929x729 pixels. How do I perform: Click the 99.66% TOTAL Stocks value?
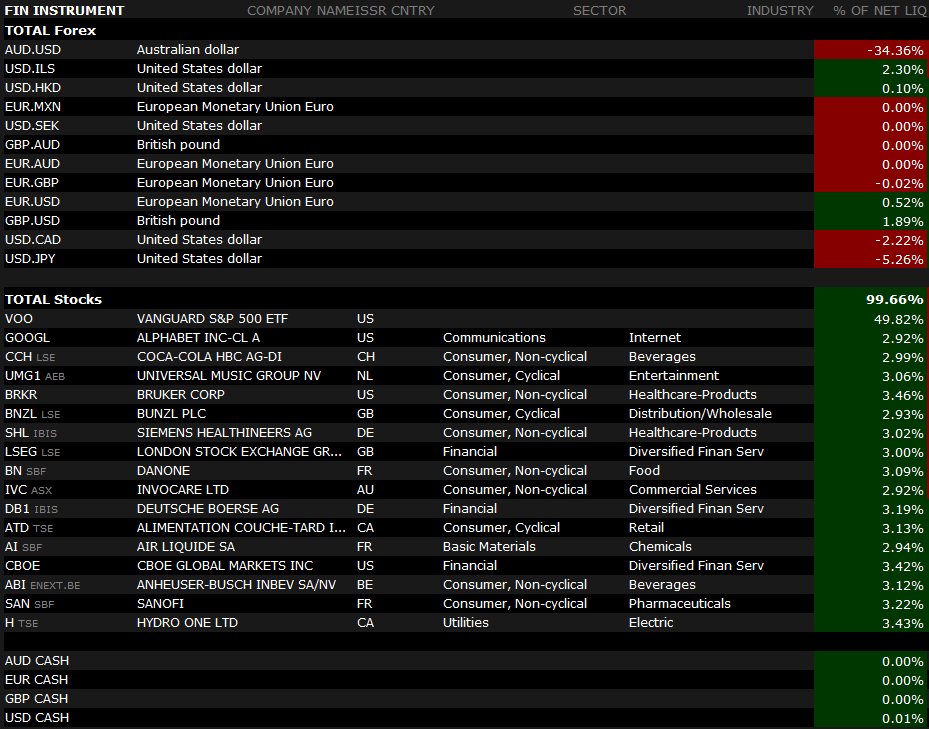895,300
